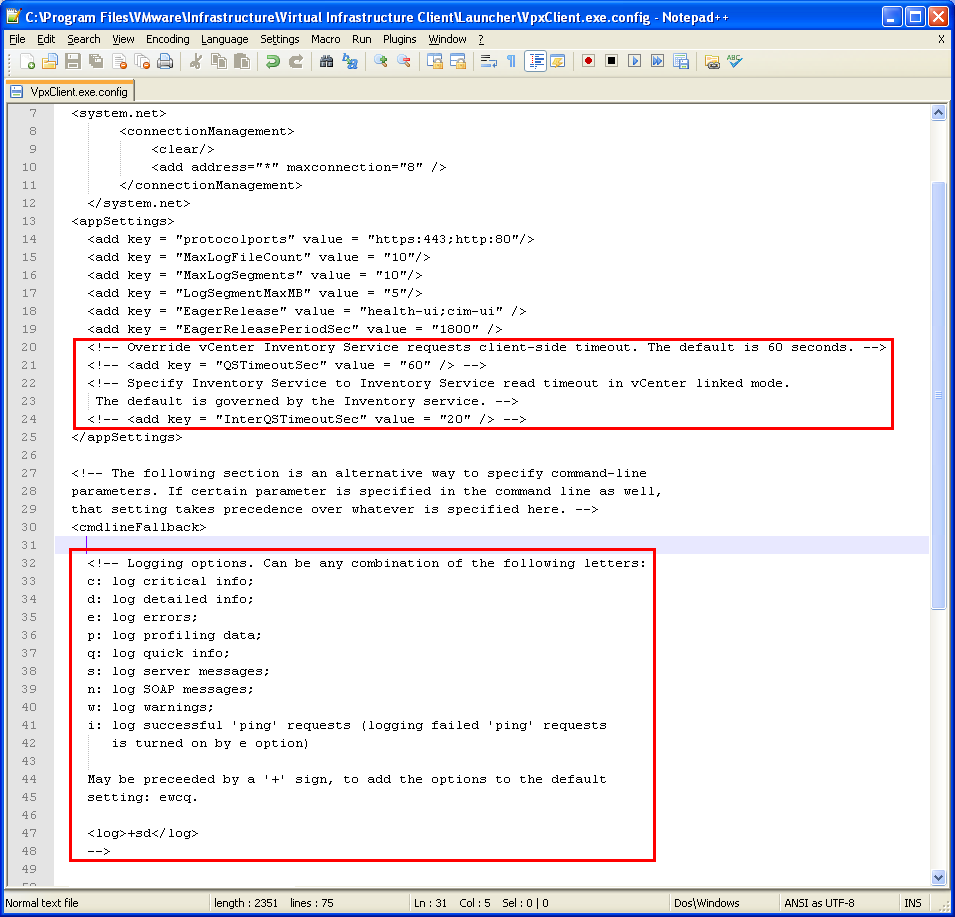Click the Zoom In magnifier icon
The height and width of the screenshot is (917, 955).
381,61
